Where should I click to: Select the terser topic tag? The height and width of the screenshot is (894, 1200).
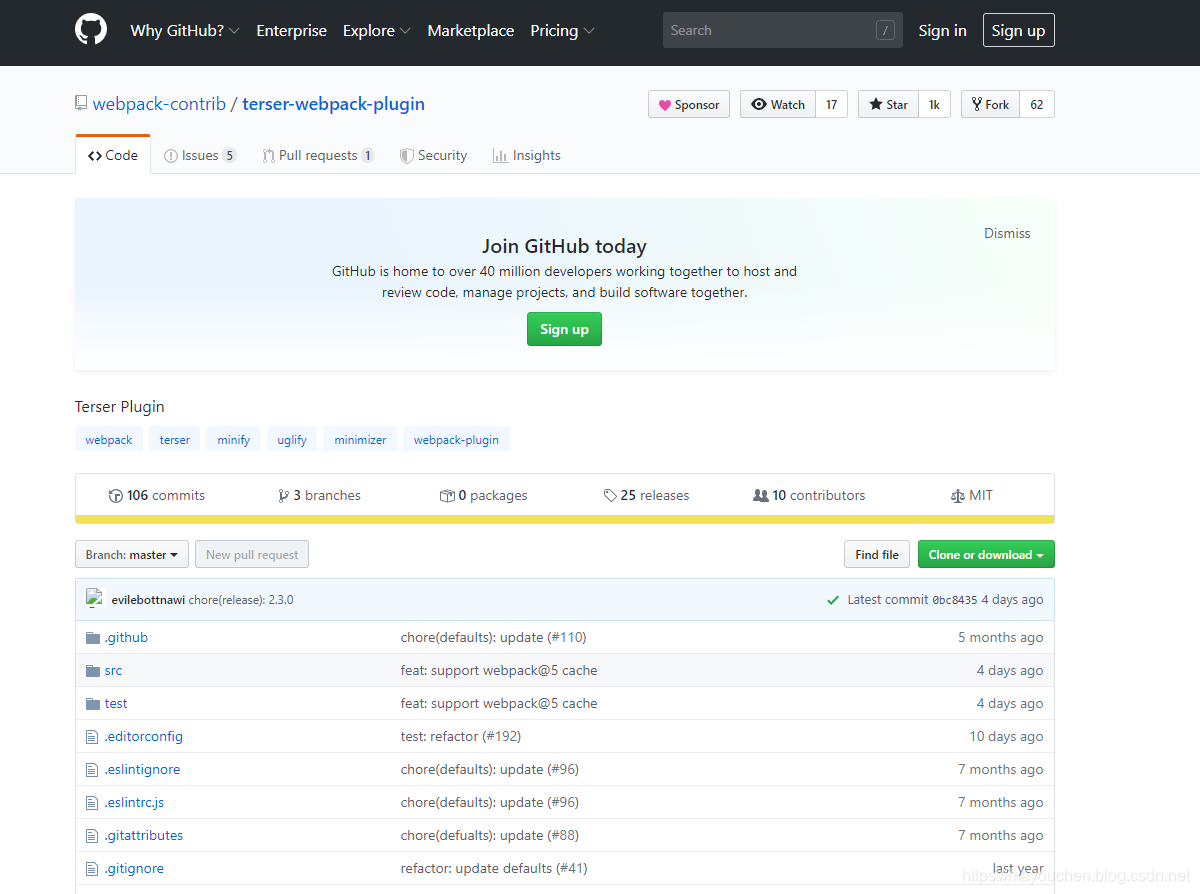(175, 439)
